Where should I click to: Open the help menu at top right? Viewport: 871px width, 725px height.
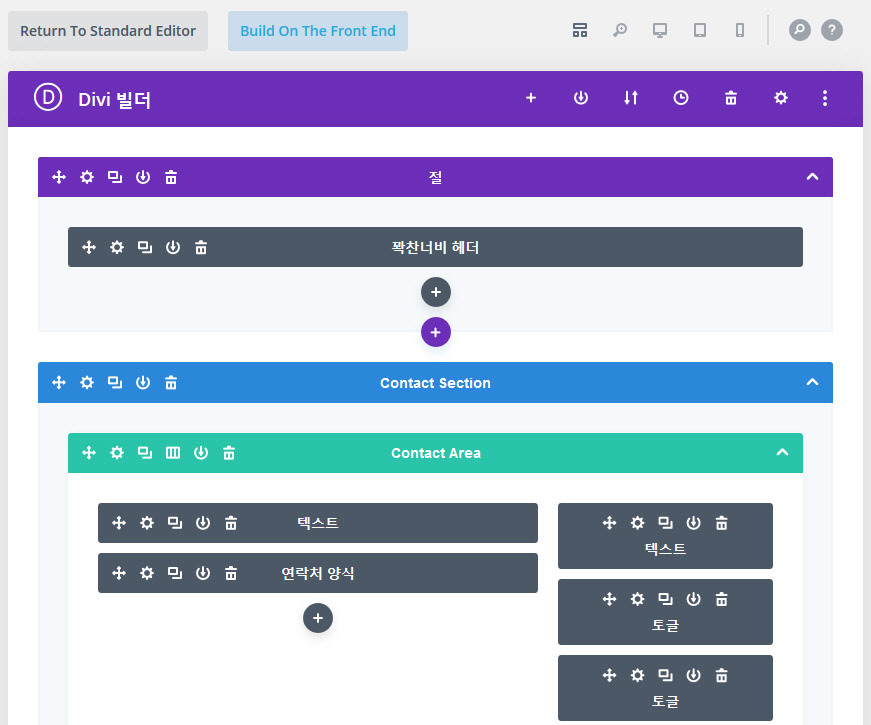[x=832, y=30]
